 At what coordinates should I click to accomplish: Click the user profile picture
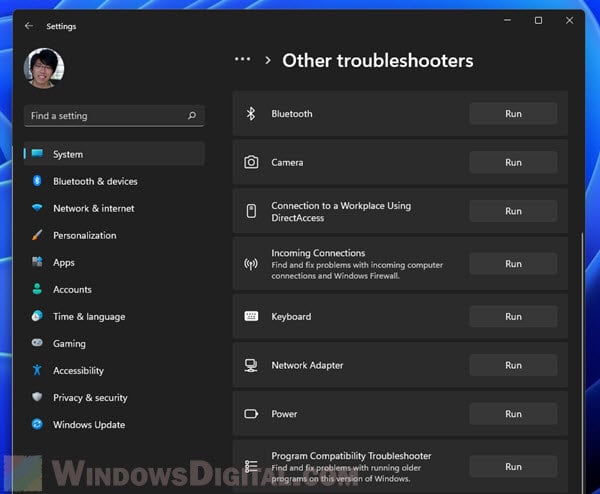pyautogui.click(x=44, y=68)
